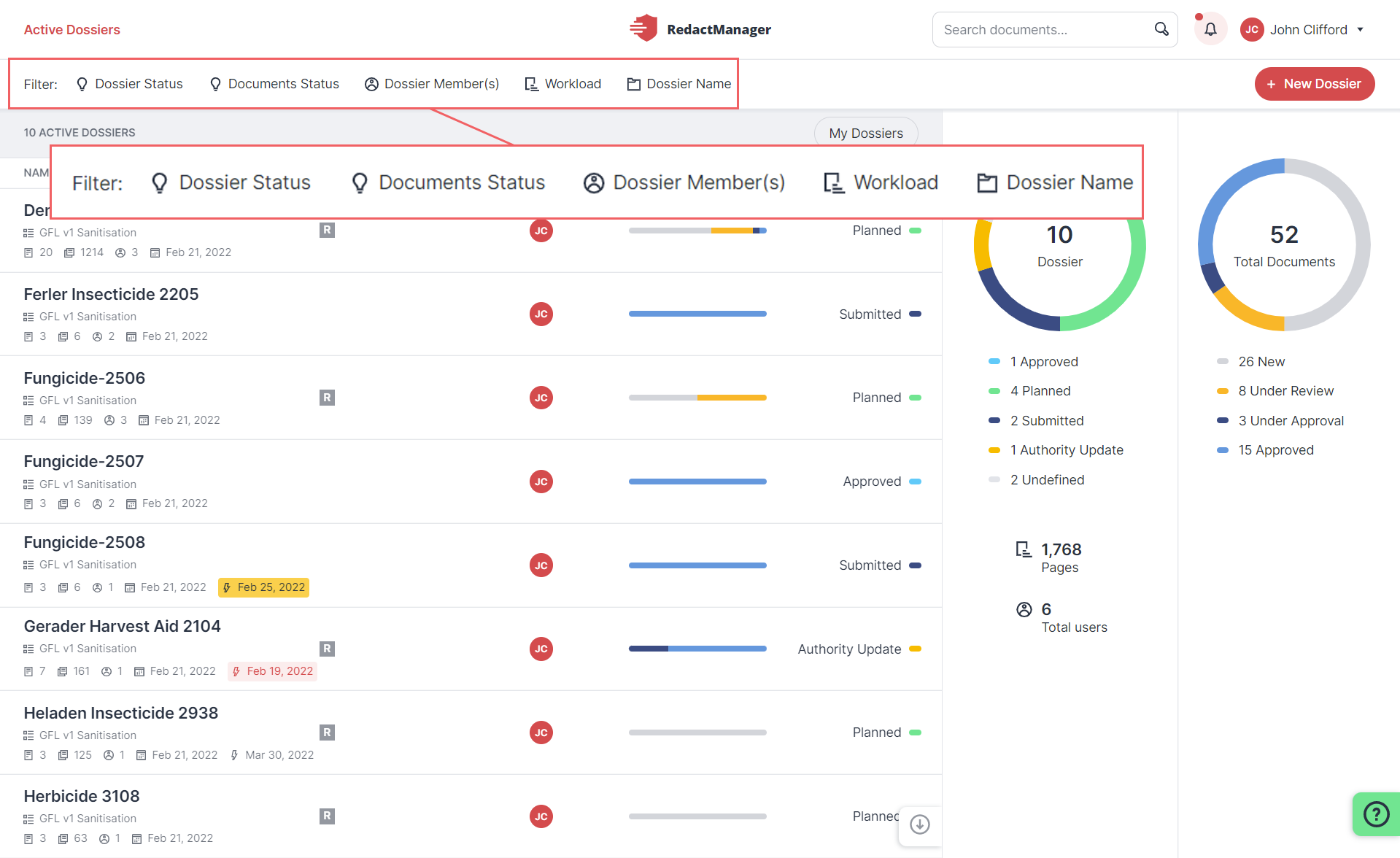This screenshot has width=1400, height=858.
Task: Click the R badge on Gerader Harvest Aid row
Action: [327, 649]
